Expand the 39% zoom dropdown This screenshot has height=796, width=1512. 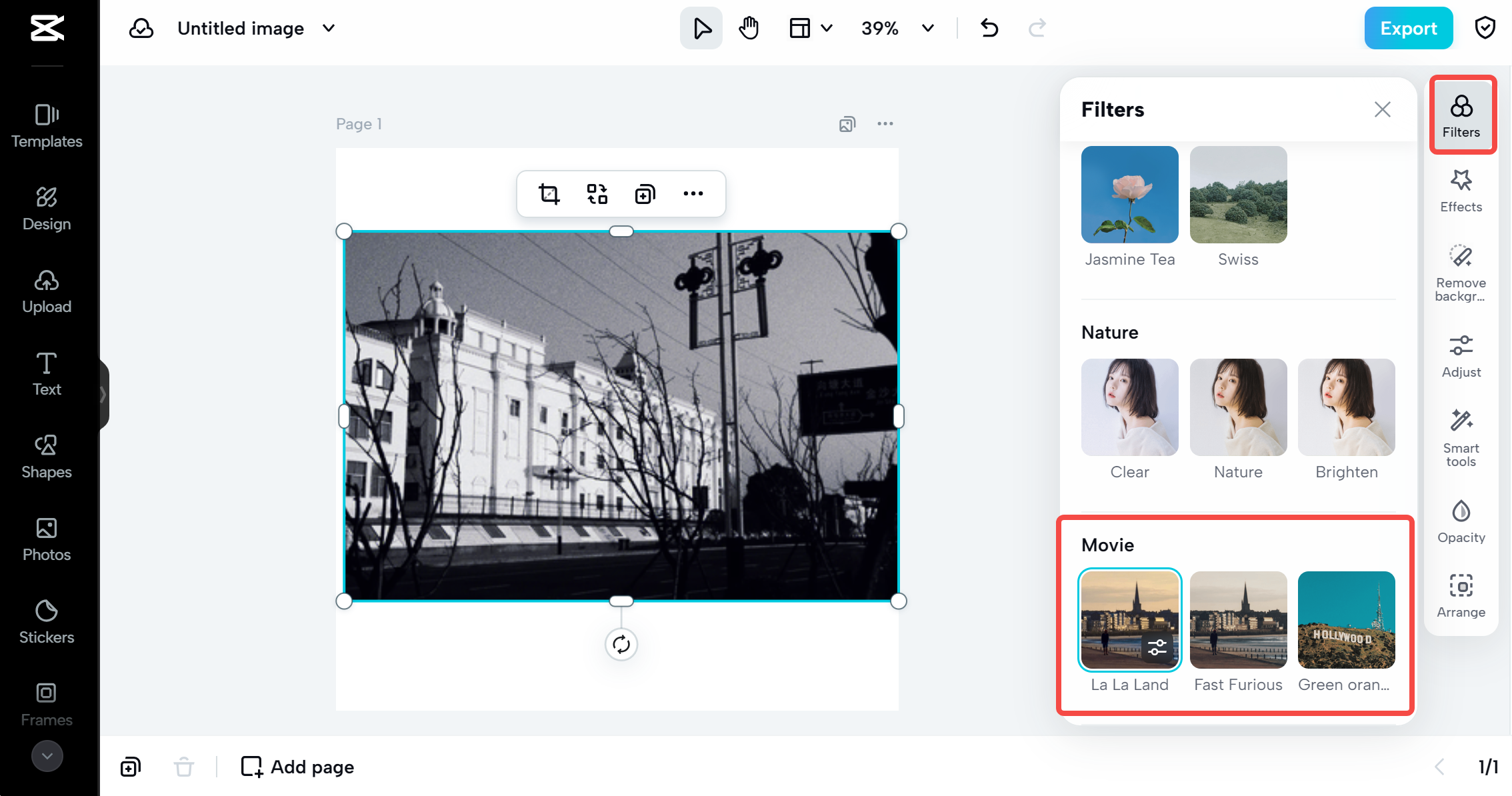point(927,28)
